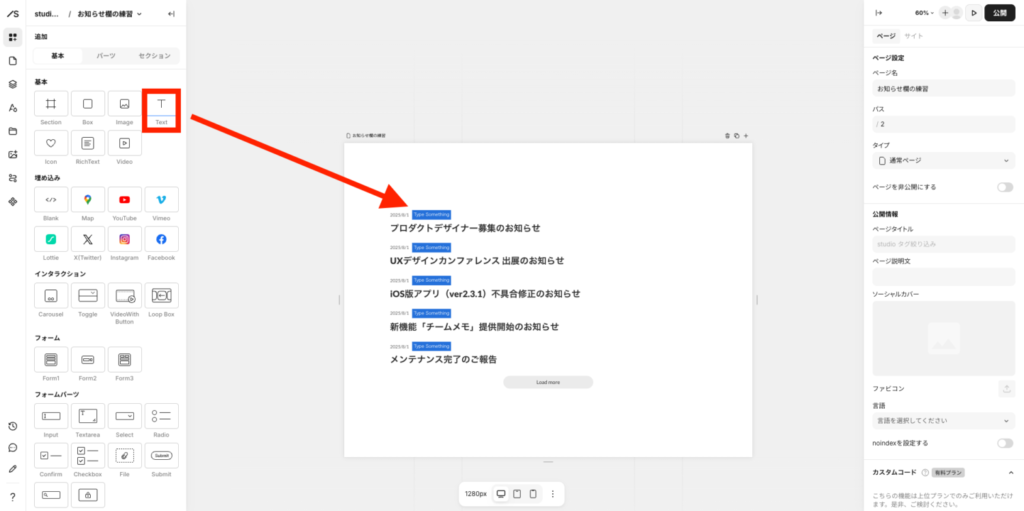
Task: Click the ページ名 input field
Action: click(944, 90)
